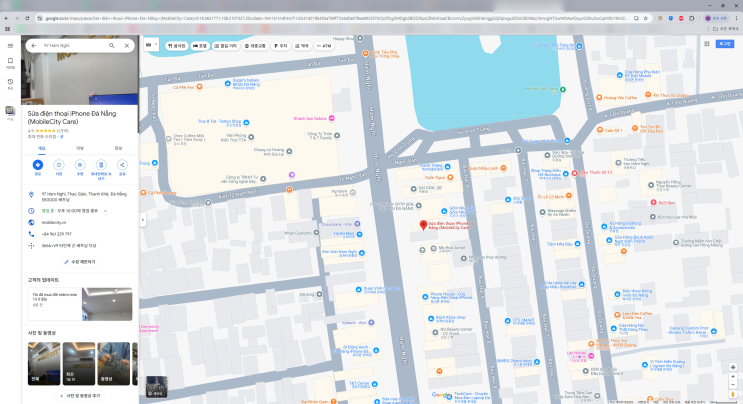Open the map layers dropdown at top-left
The height and width of the screenshot is (404, 743).
point(151,45)
